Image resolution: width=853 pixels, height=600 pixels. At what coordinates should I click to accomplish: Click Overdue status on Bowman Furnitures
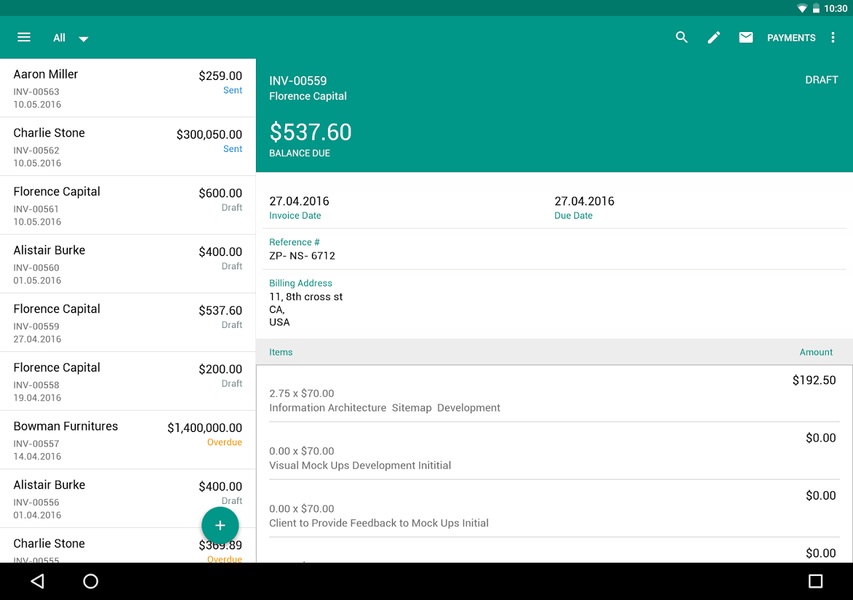[x=224, y=442]
